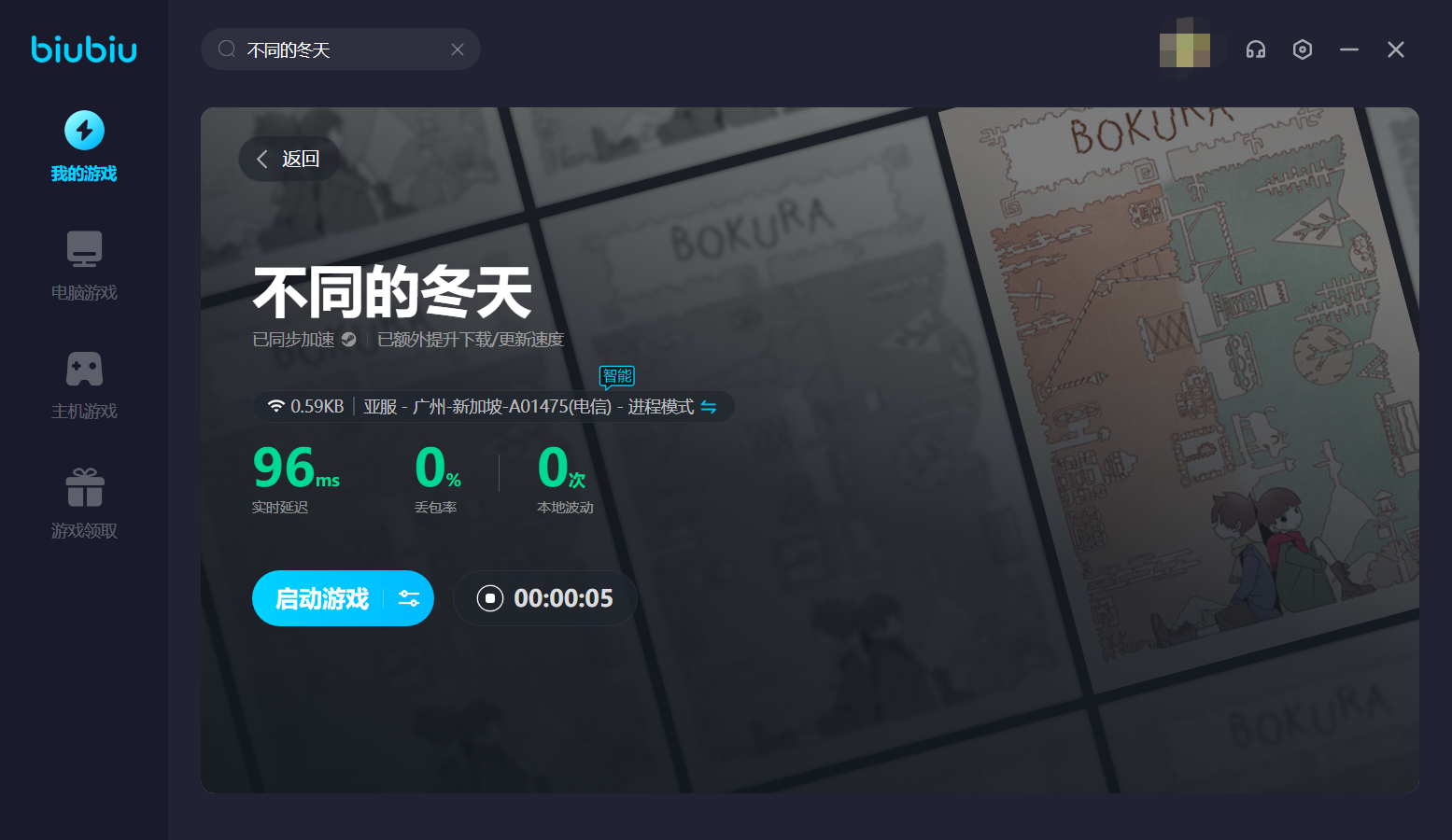This screenshot has width=1452, height=840.
Task: Click the biubiu logo
Action: pos(84,49)
